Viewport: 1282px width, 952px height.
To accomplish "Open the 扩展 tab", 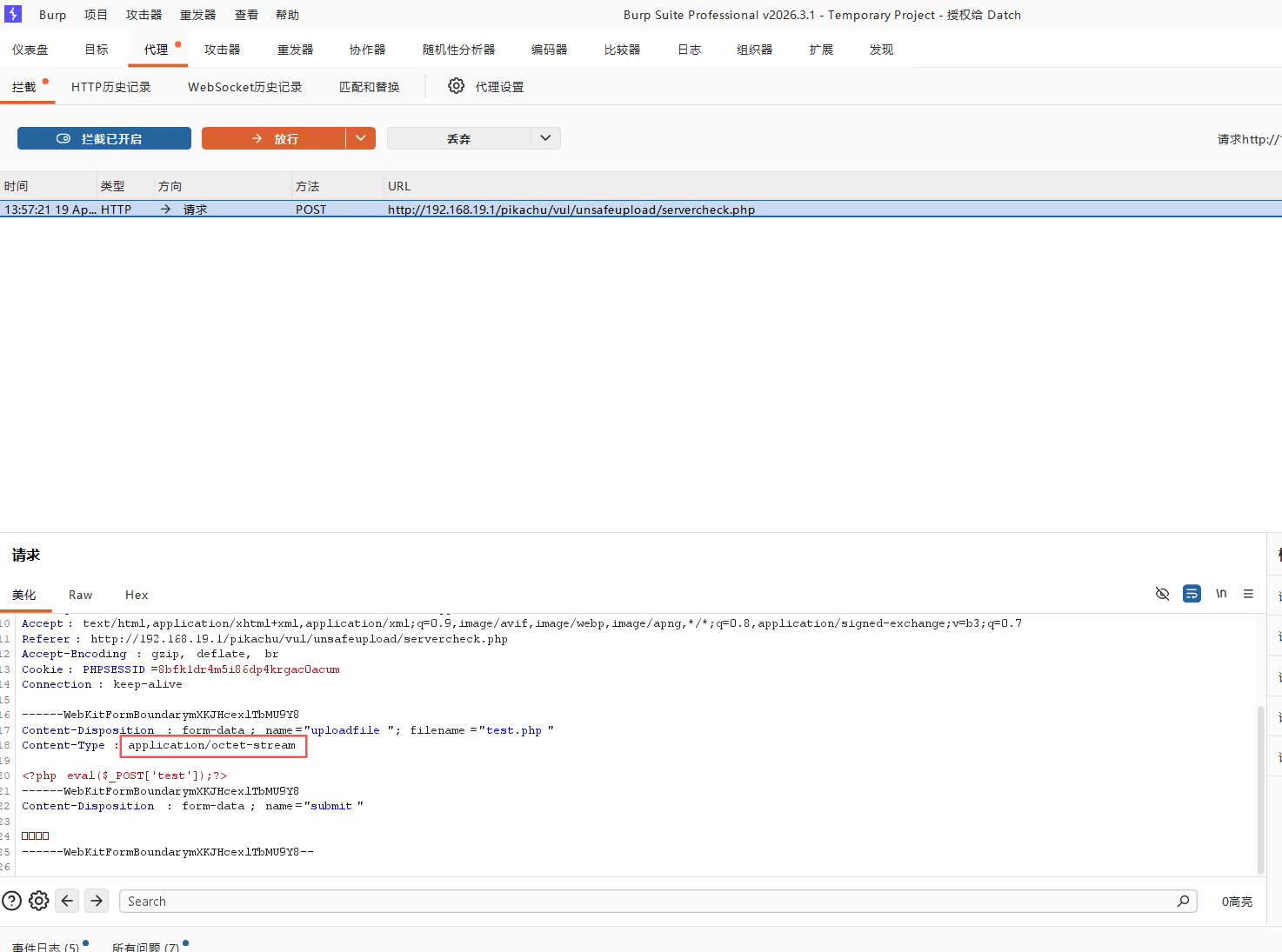I will point(821,50).
